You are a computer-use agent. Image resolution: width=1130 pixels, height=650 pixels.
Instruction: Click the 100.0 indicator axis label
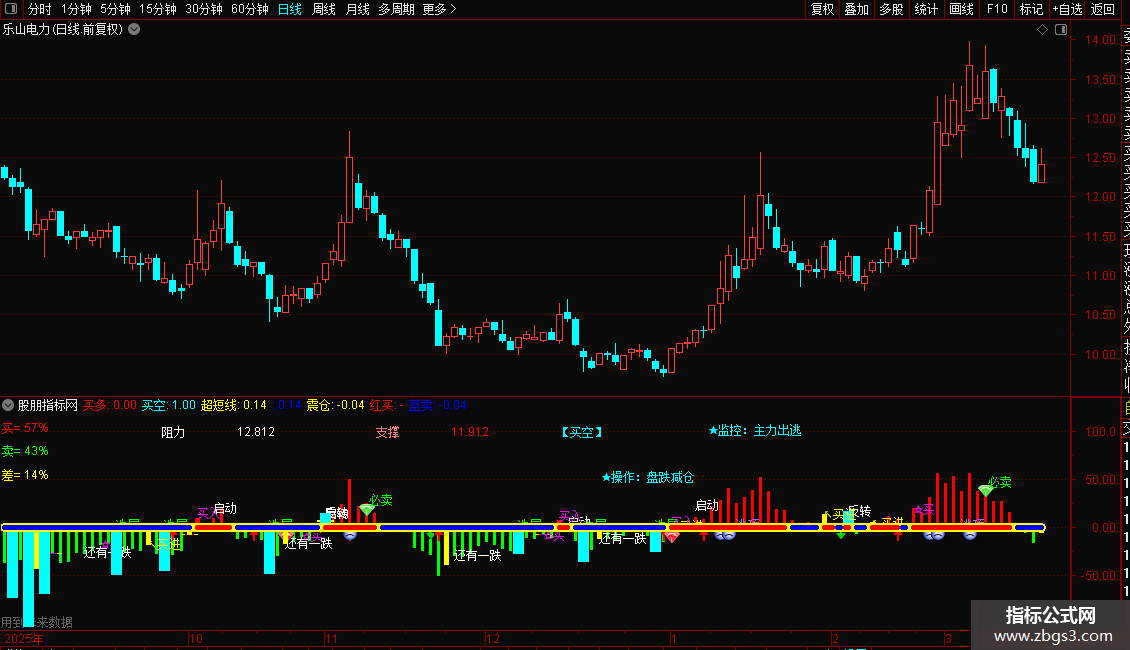pyautogui.click(x=1100, y=432)
